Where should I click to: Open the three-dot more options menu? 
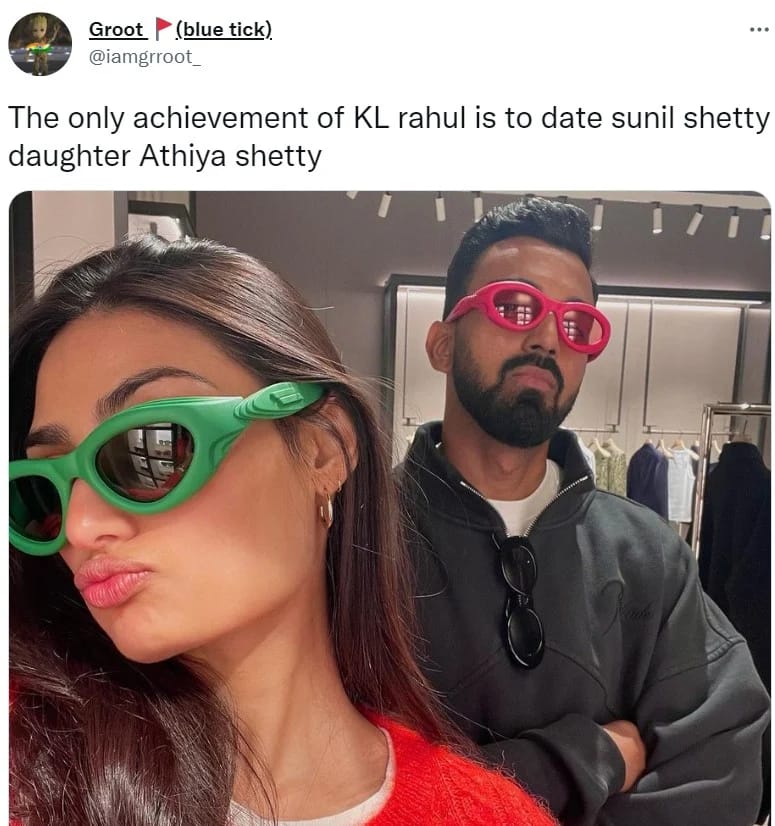(x=759, y=30)
